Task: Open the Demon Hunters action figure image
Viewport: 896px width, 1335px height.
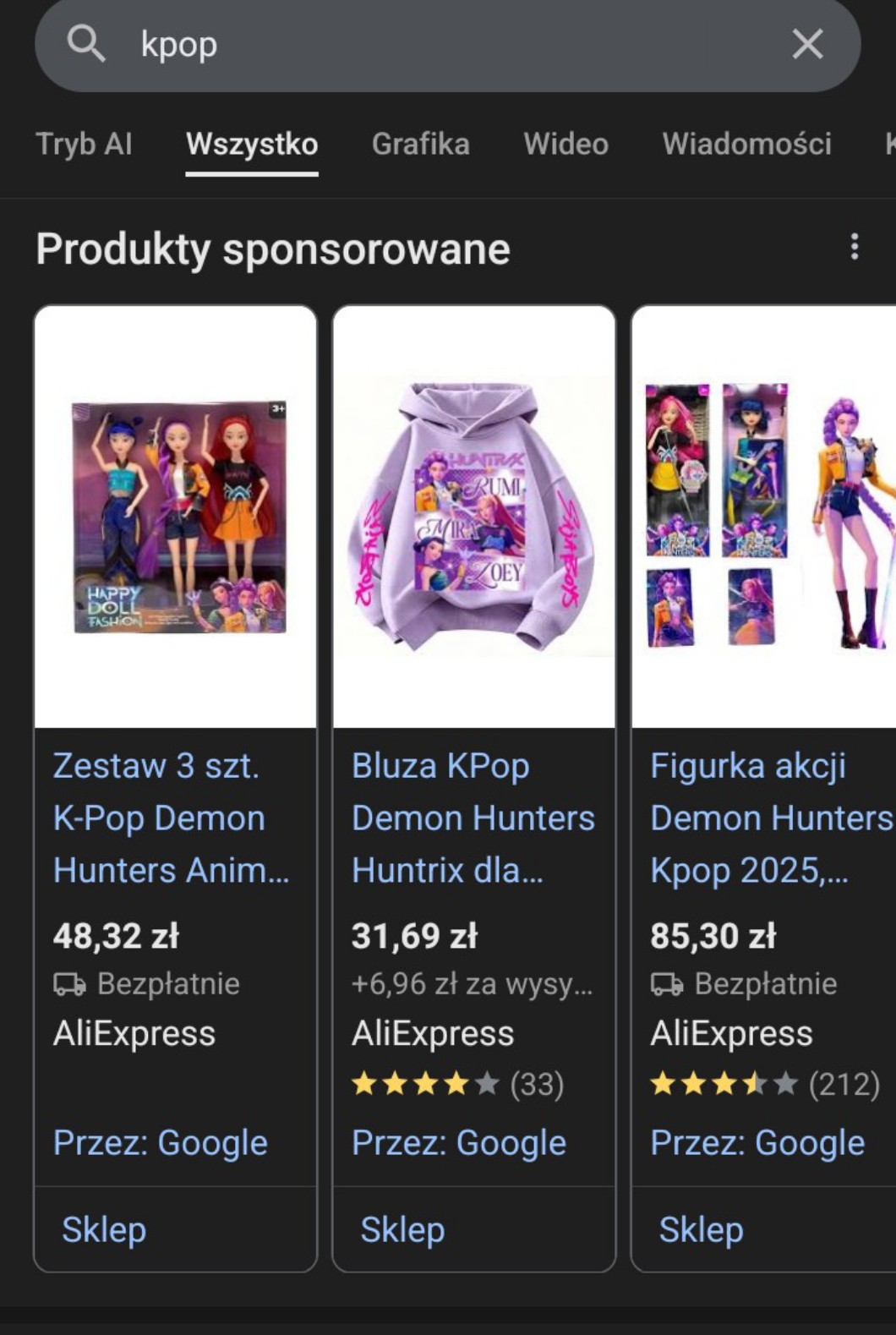Action: coord(764,517)
